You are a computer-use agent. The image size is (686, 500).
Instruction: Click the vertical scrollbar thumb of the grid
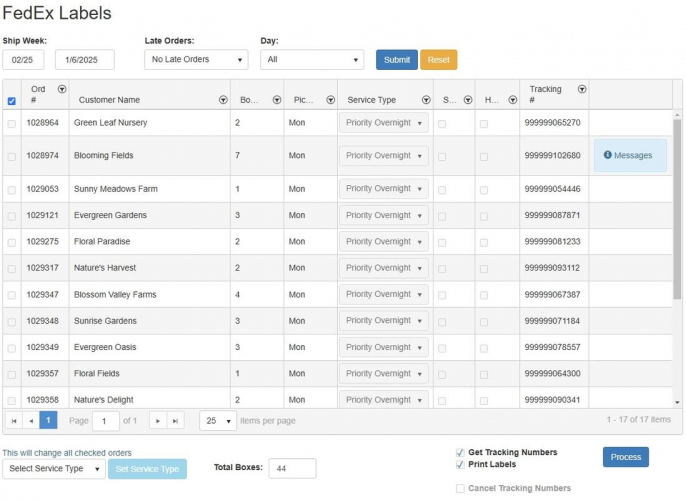click(677, 209)
